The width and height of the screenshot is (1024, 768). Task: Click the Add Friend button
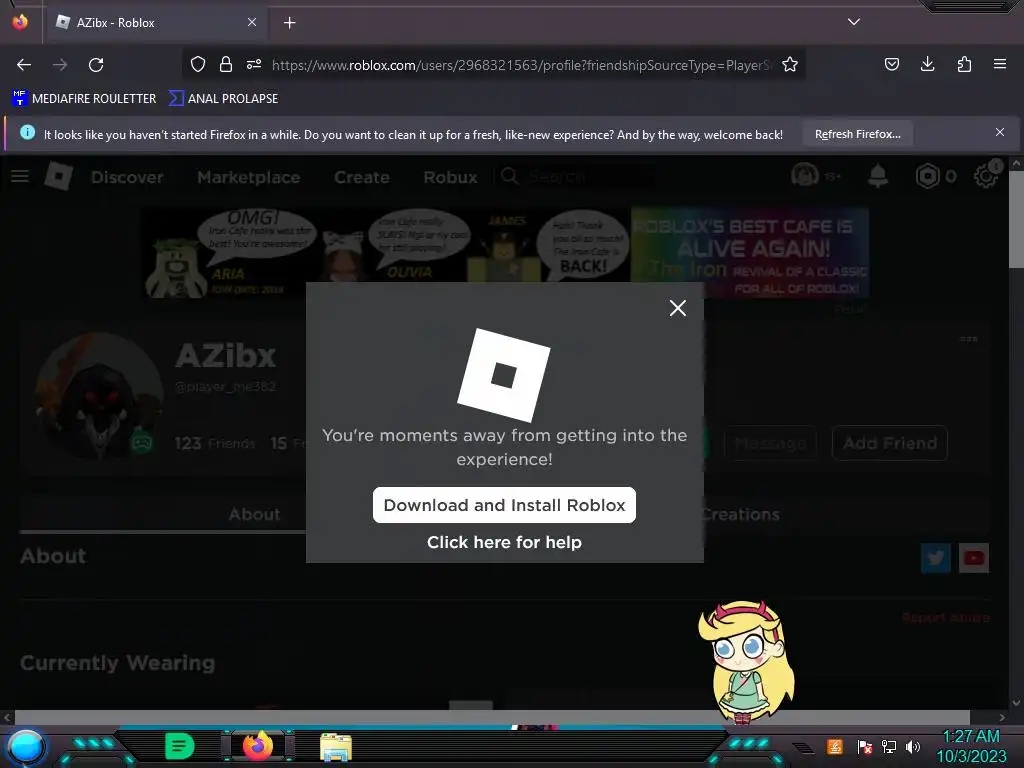[x=889, y=443]
